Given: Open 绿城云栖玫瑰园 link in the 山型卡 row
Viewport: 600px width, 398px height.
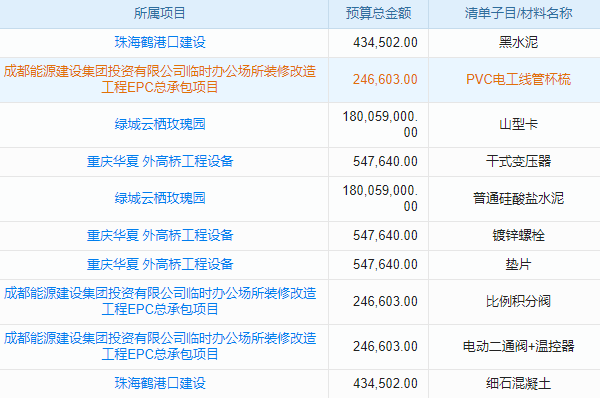Looking at the screenshot, I should (160, 124).
